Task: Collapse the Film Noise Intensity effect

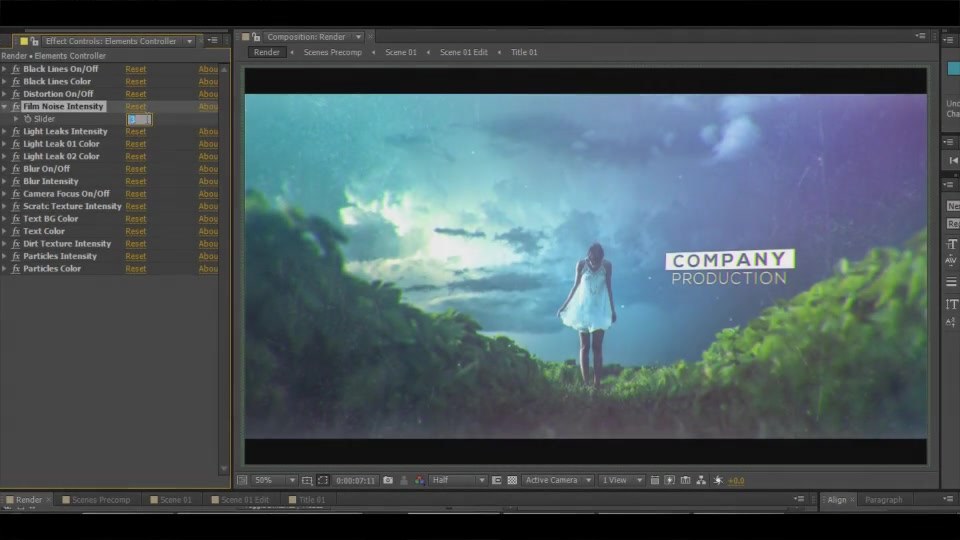Action: [x=5, y=107]
